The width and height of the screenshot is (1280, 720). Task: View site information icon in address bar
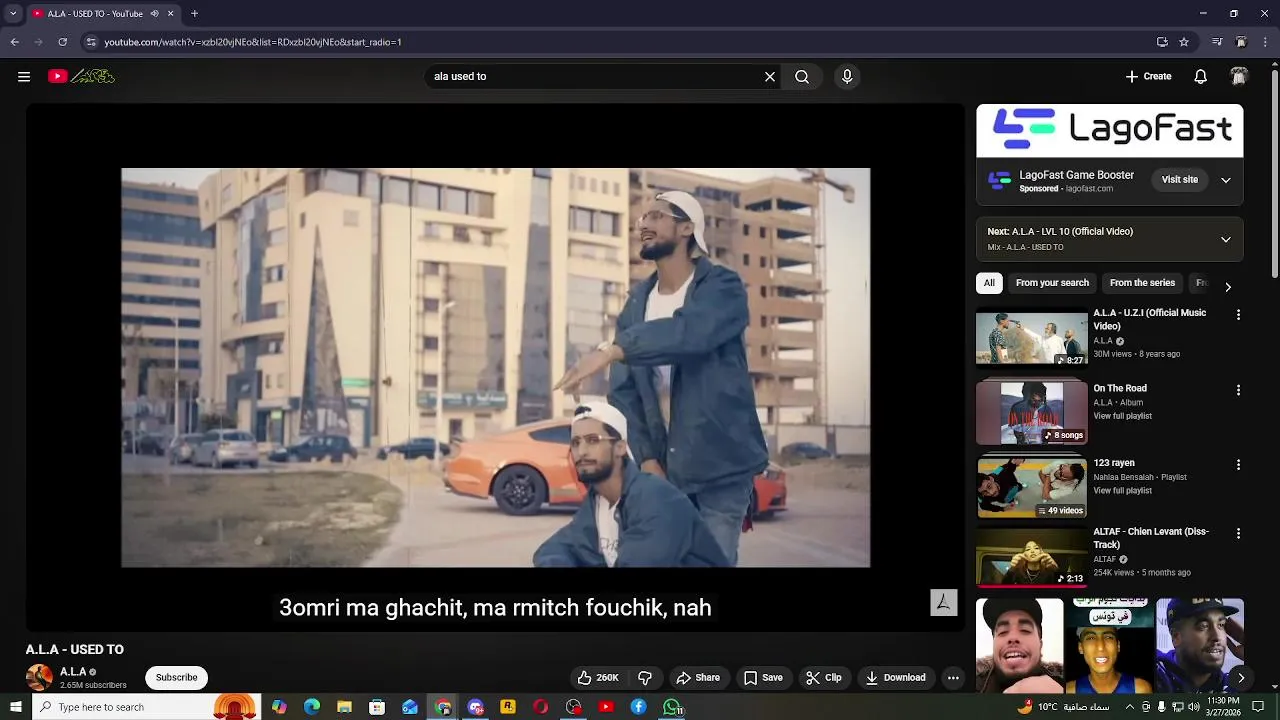click(x=91, y=42)
